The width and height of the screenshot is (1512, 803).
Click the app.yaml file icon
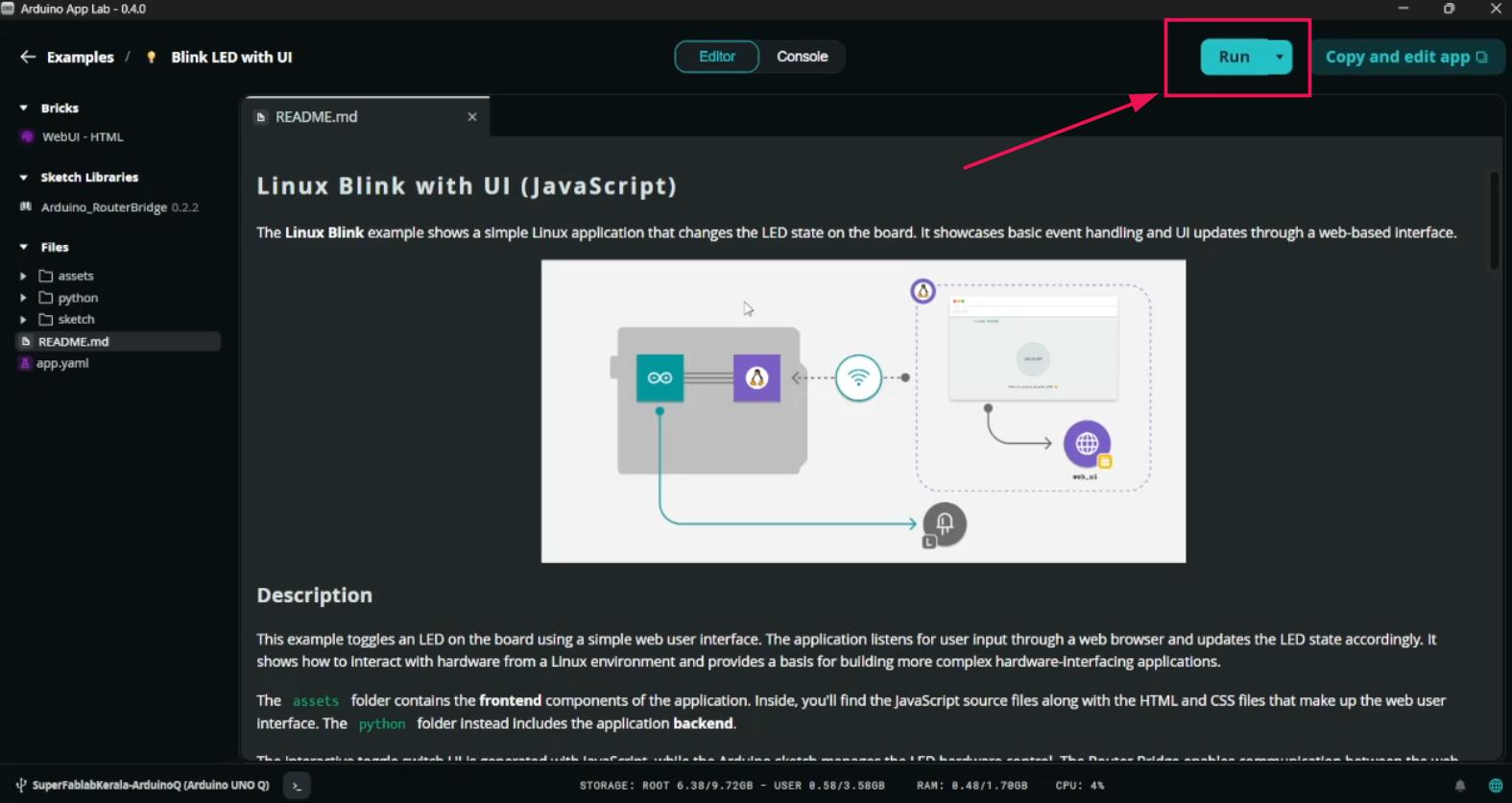26,363
